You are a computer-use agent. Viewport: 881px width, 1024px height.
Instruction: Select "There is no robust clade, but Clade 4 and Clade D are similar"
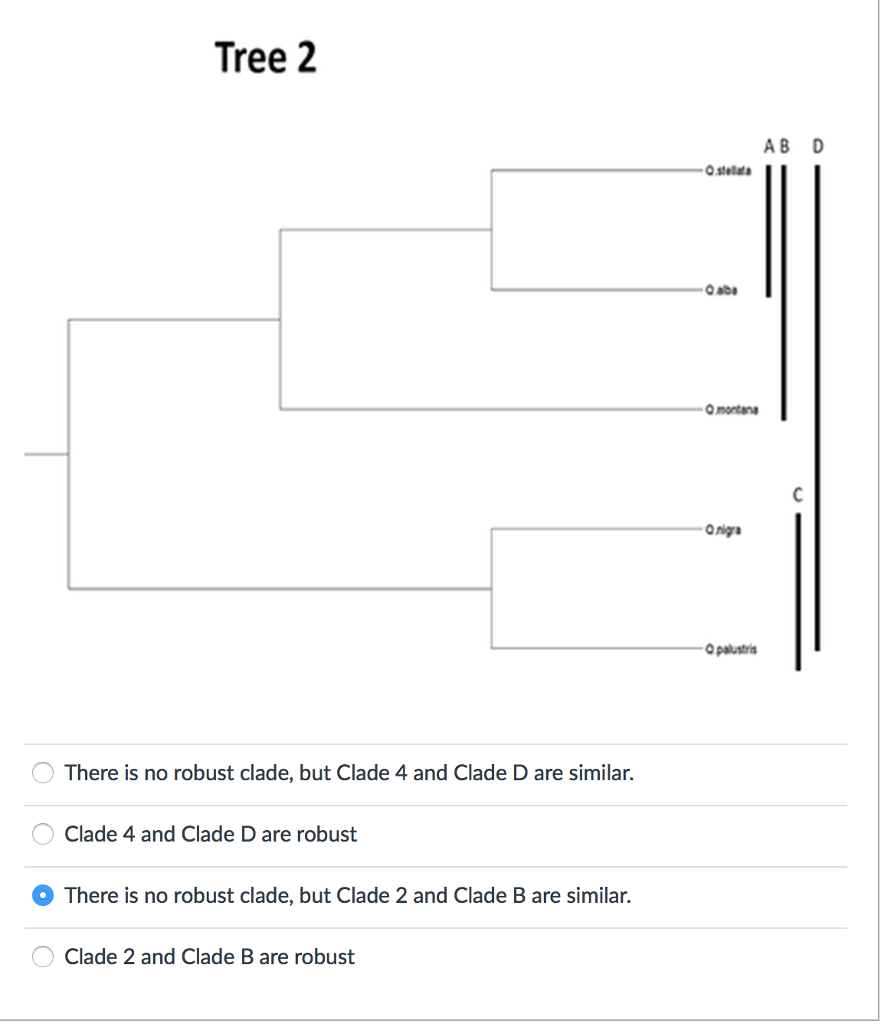point(42,773)
